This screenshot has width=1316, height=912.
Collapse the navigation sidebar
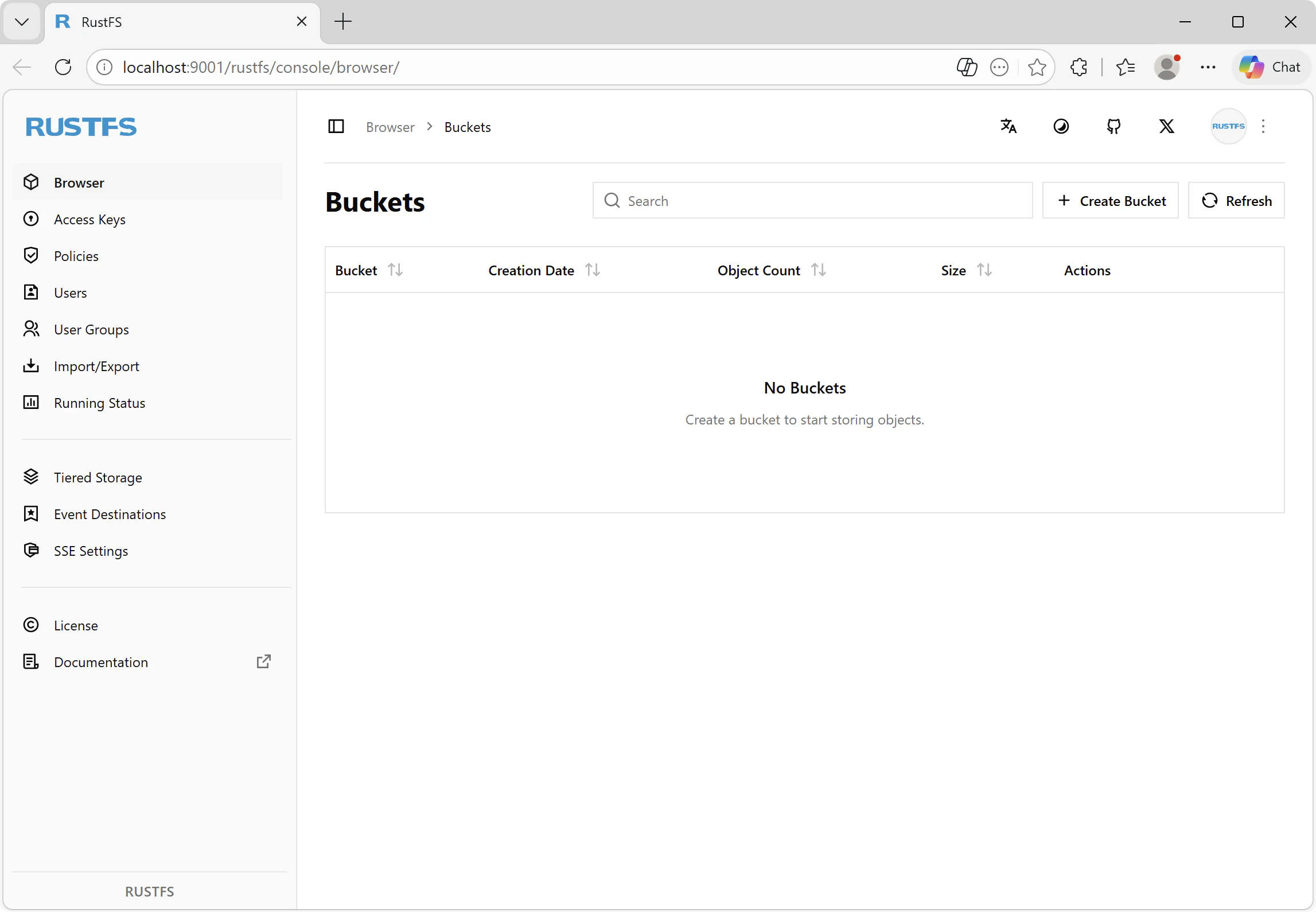(x=336, y=126)
